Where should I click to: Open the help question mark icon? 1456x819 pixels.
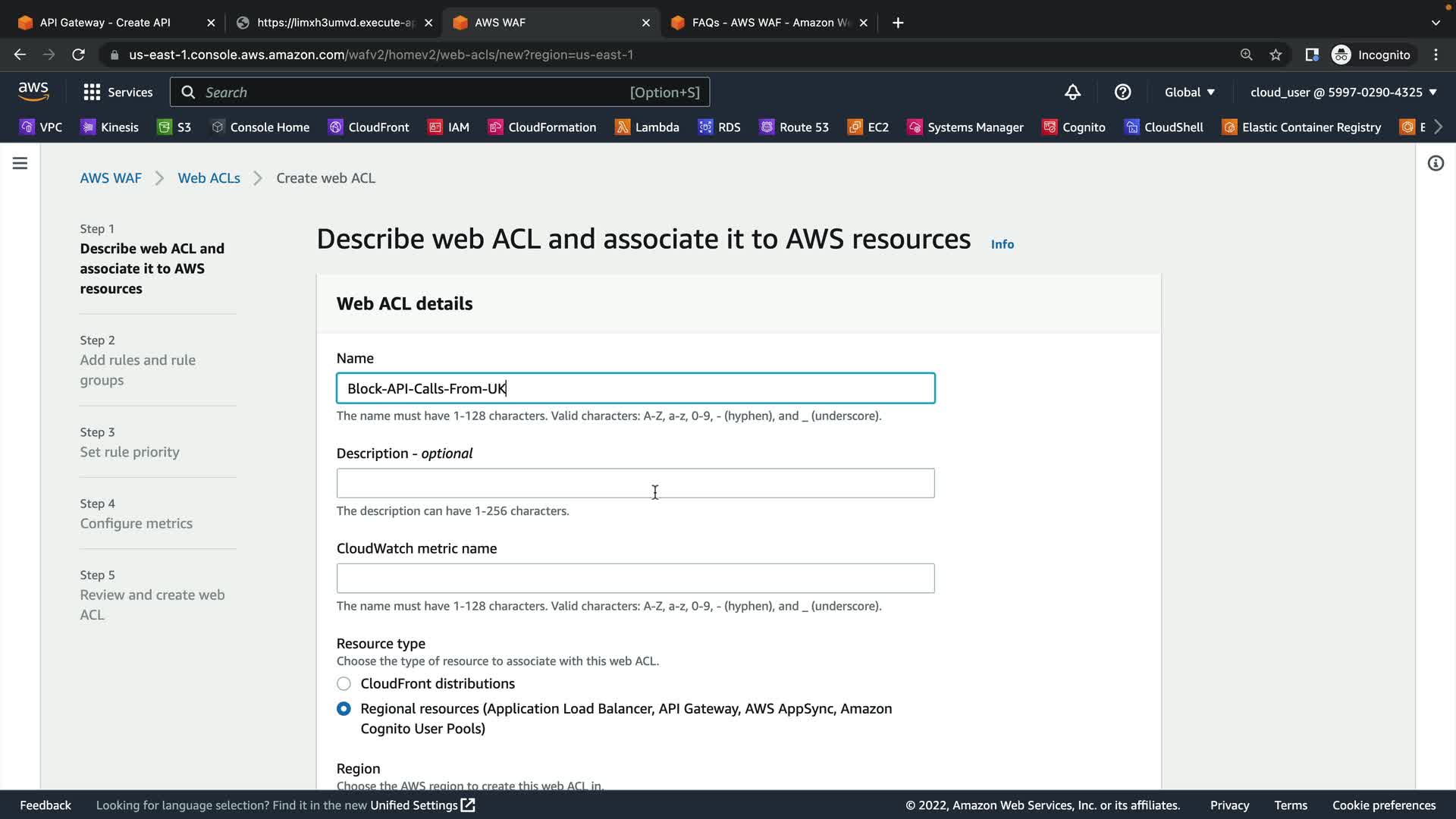[1122, 93]
